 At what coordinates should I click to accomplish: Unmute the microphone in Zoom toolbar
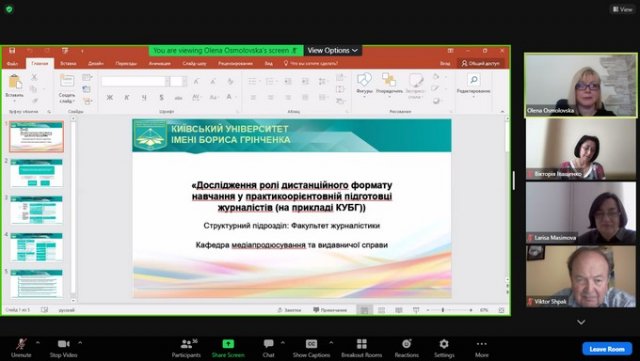point(21,348)
